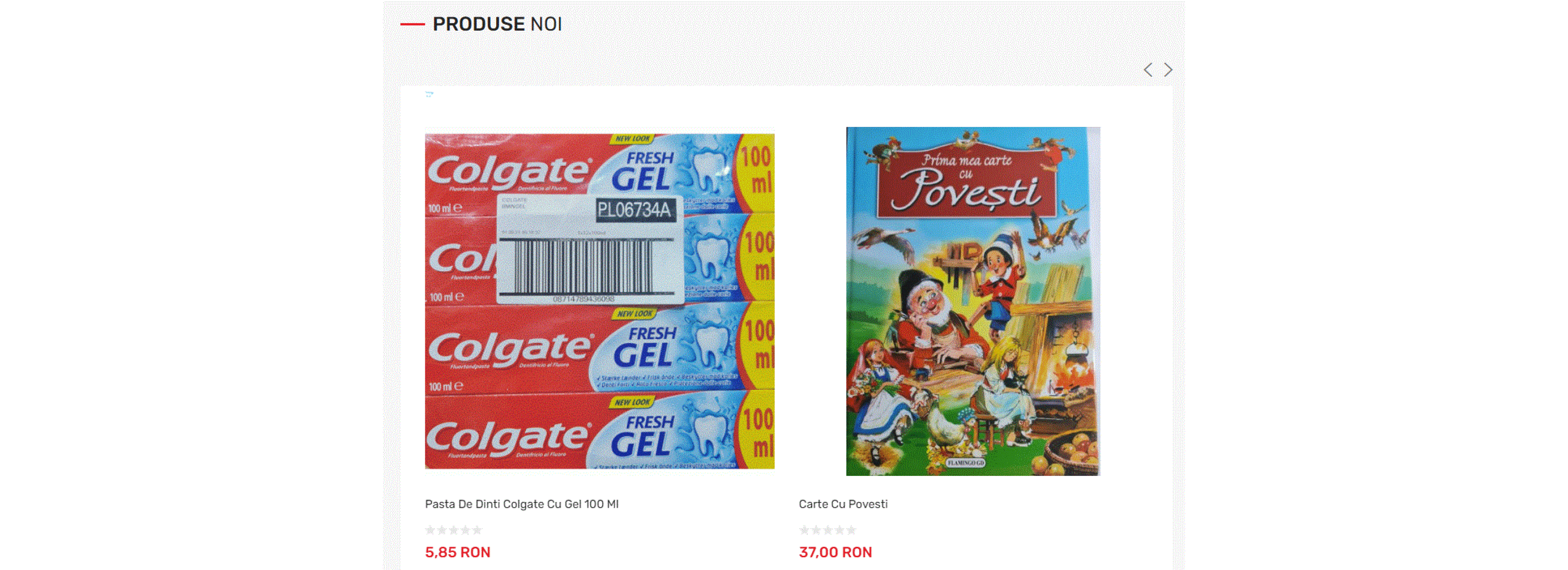The image size is (1568, 570).
Task: Rate Colgate toothpaste three stars
Action: click(453, 530)
